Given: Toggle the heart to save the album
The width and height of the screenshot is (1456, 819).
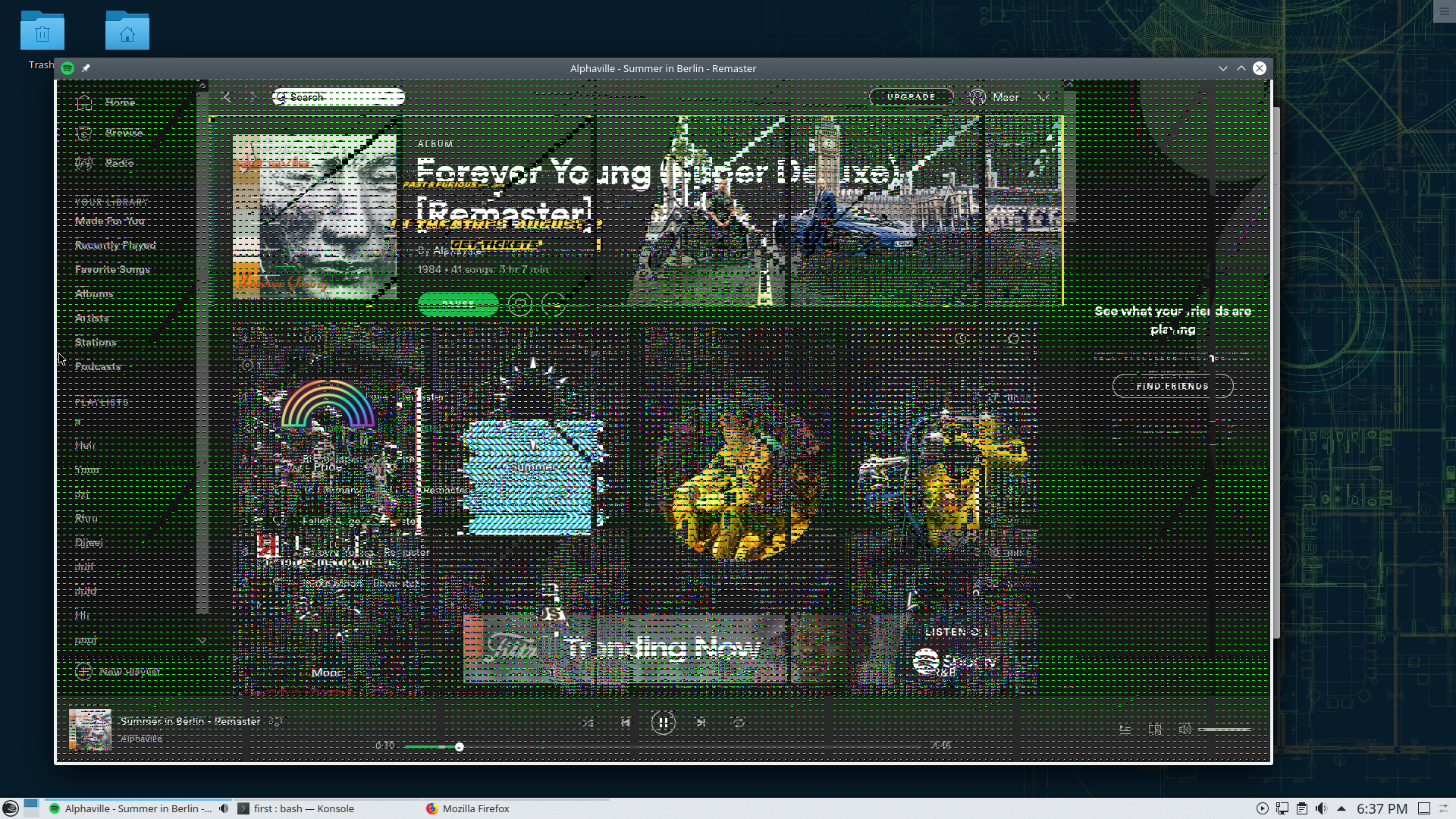Looking at the screenshot, I should point(520,305).
